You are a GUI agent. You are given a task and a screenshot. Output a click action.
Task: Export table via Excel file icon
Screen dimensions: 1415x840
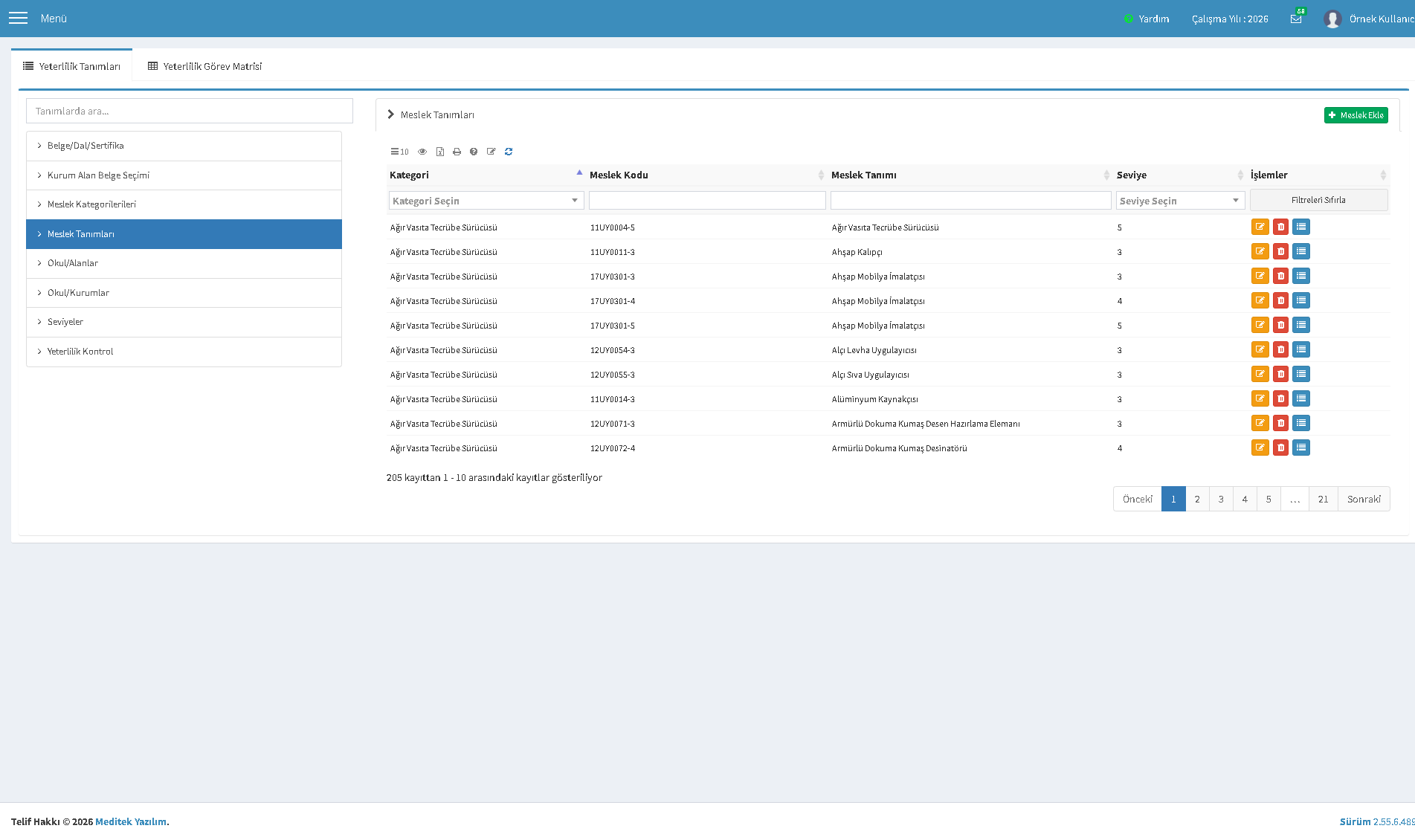(x=440, y=152)
